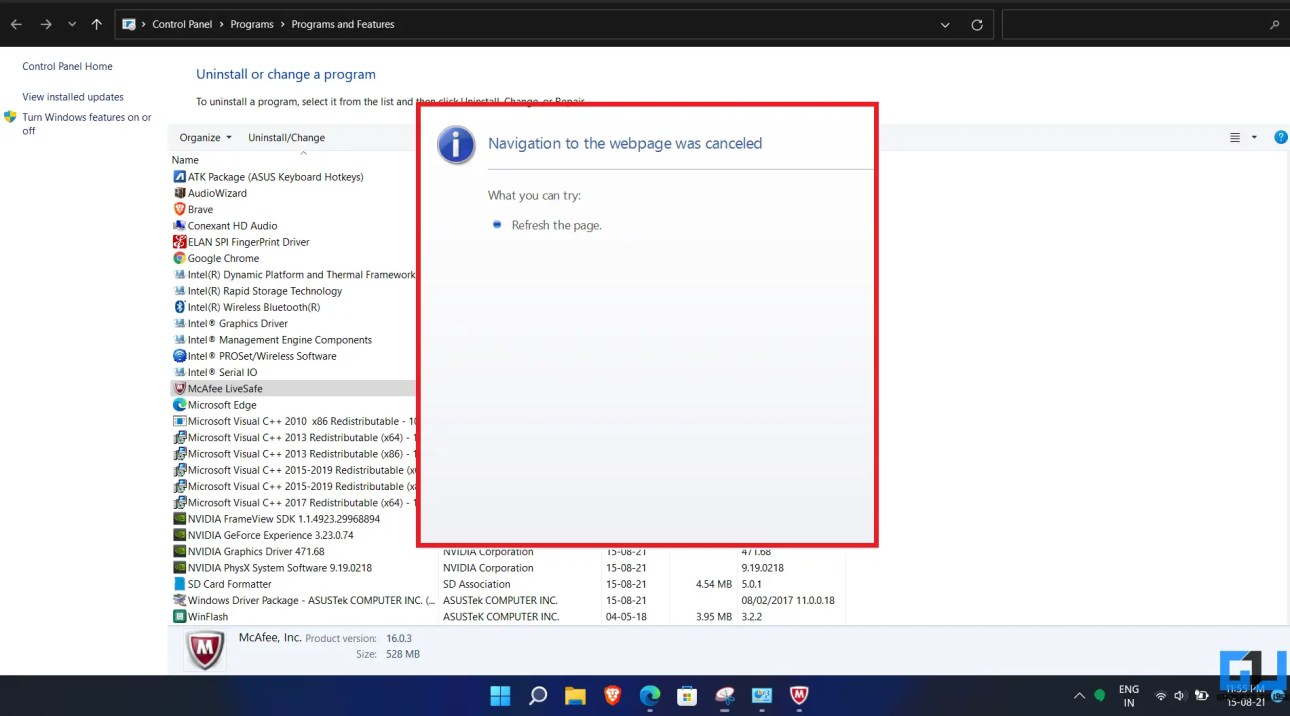Open recent locations dropdown chevron

(72, 24)
